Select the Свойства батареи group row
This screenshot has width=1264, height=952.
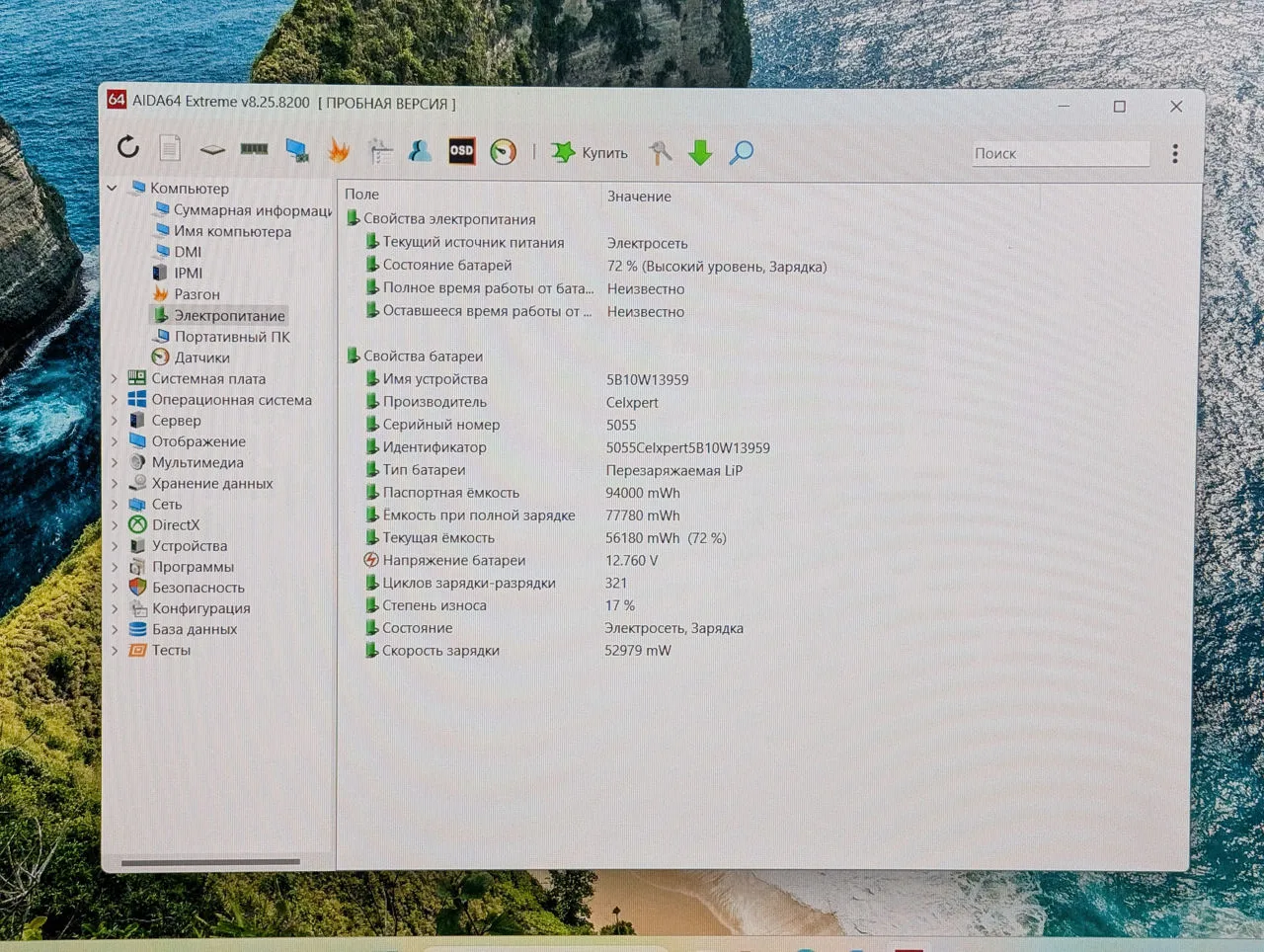(414, 356)
